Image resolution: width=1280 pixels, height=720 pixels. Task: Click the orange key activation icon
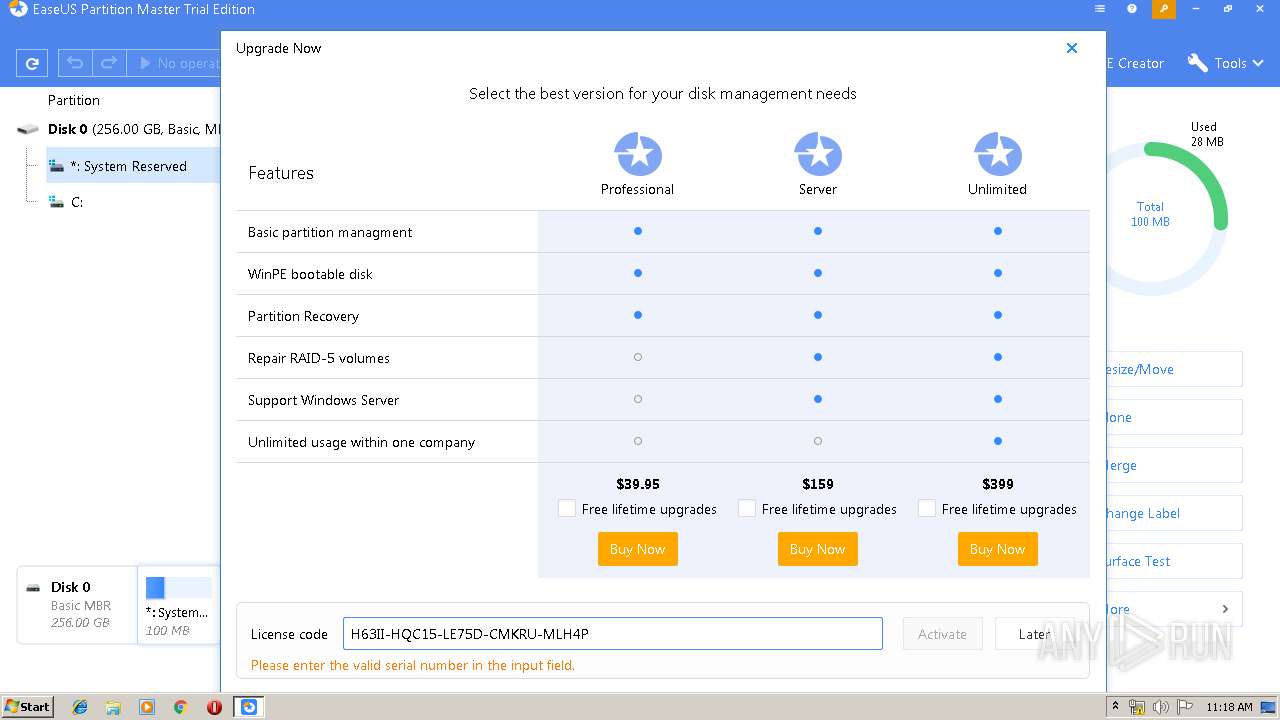click(1164, 9)
